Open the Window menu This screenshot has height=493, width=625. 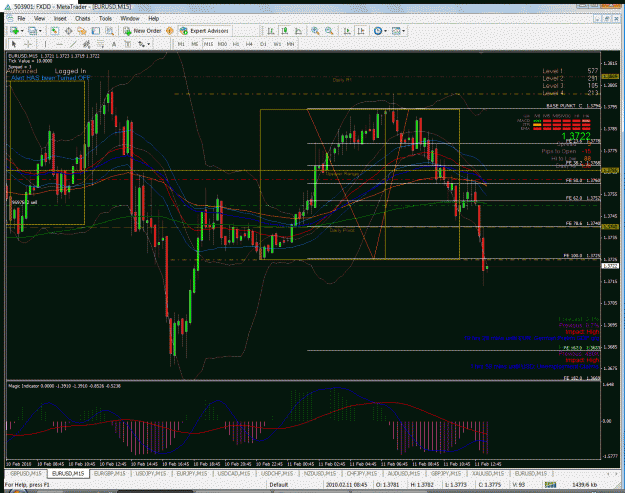click(x=130, y=18)
